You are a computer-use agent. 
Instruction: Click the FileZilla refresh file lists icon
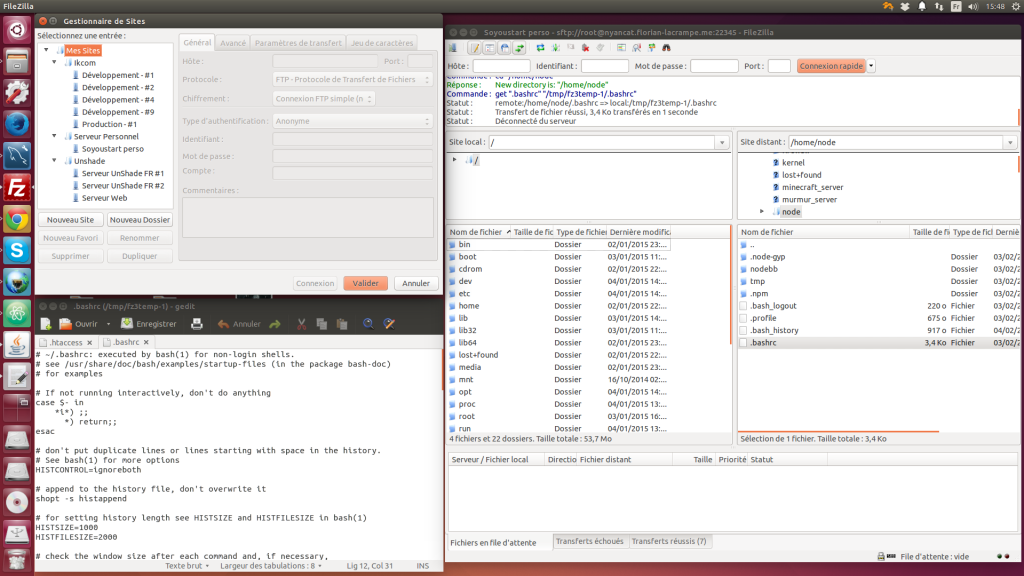click(539, 48)
